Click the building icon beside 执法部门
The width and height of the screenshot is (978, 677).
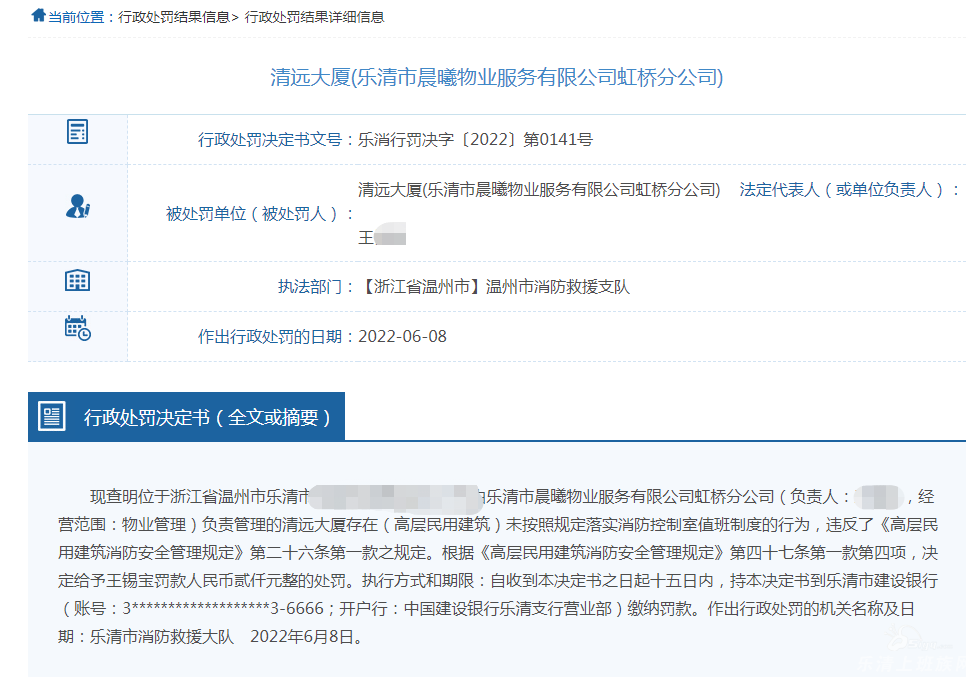[x=77, y=280]
